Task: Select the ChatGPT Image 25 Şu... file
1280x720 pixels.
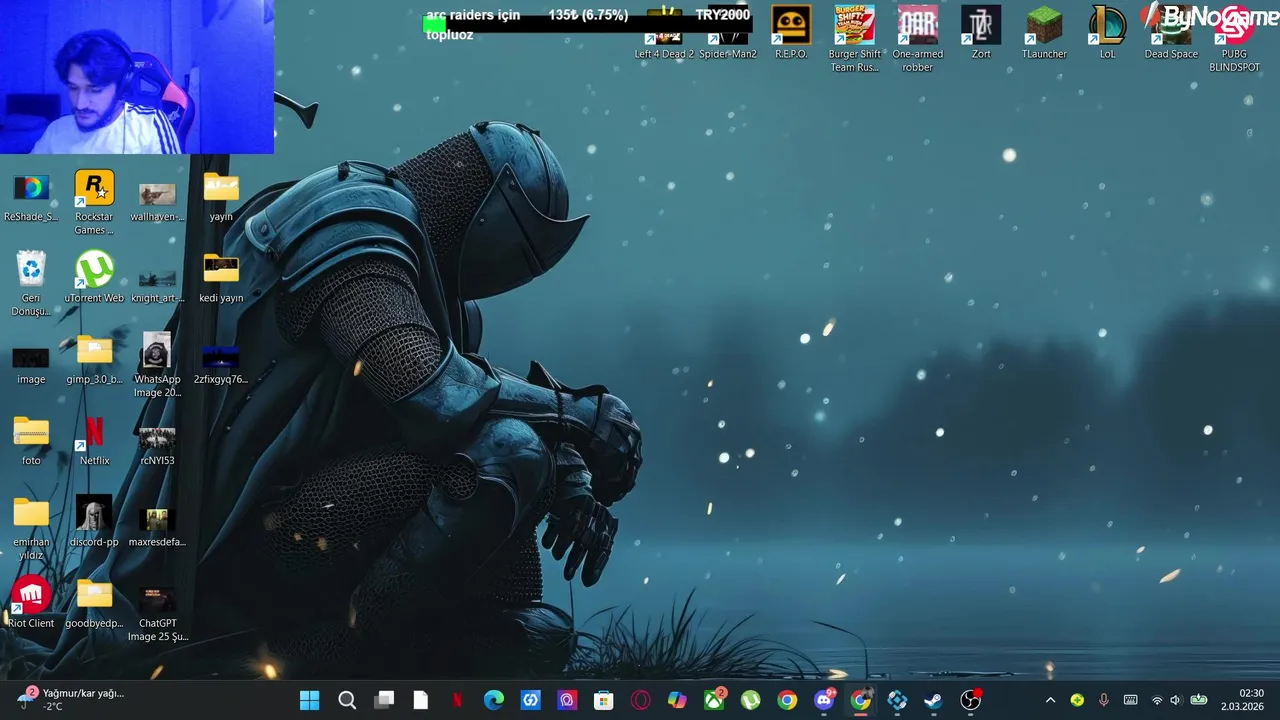Action: (x=157, y=614)
